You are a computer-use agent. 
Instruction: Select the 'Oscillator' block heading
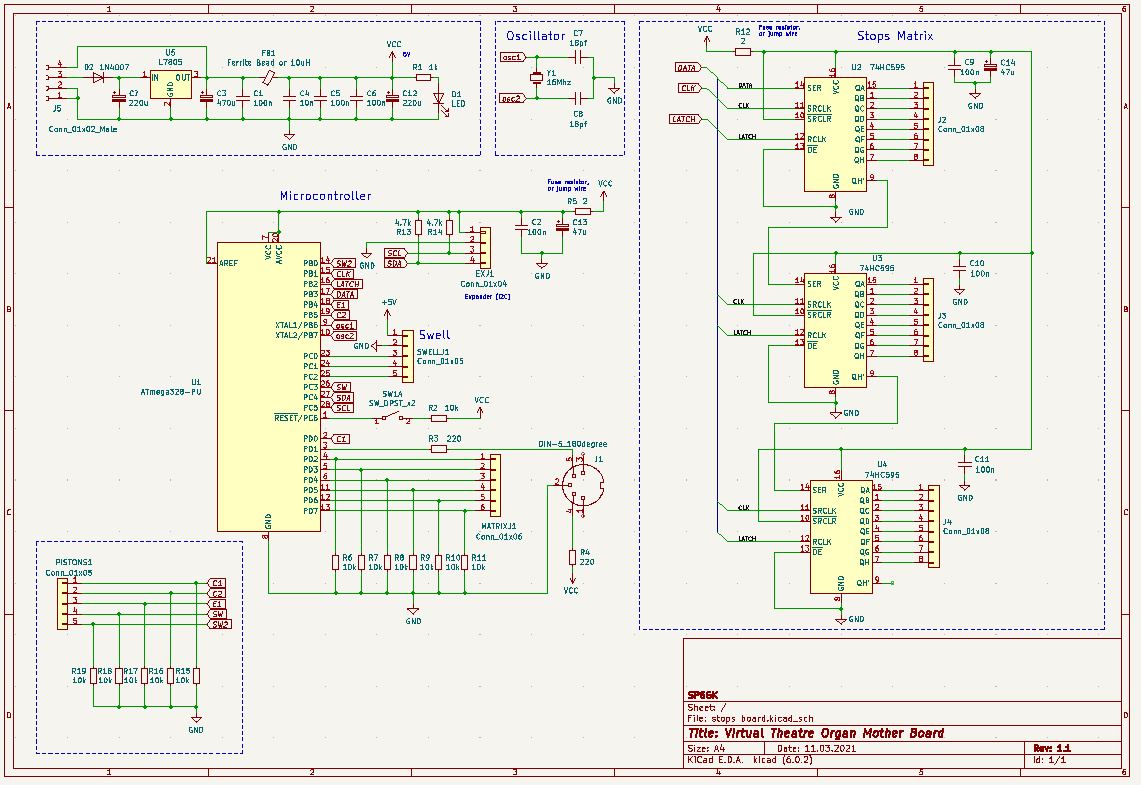coord(536,36)
